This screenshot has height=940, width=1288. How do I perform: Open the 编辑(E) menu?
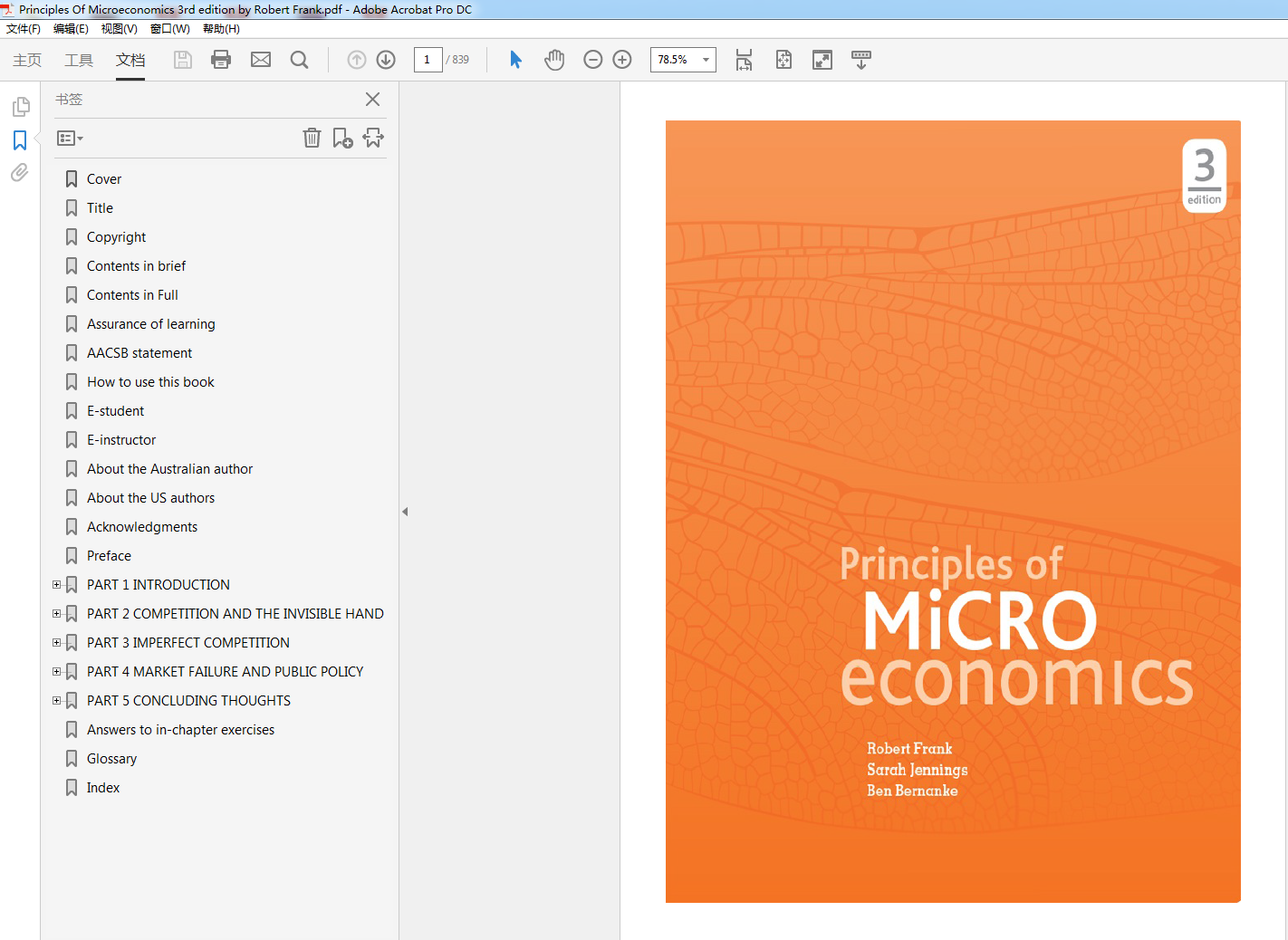[71, 29]
